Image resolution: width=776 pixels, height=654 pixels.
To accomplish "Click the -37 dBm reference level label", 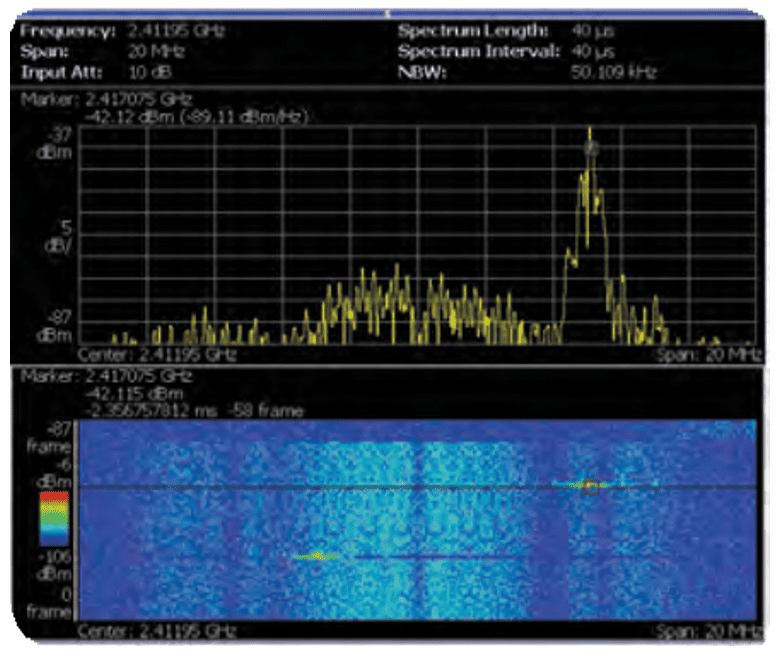I will tap(51, 140).
